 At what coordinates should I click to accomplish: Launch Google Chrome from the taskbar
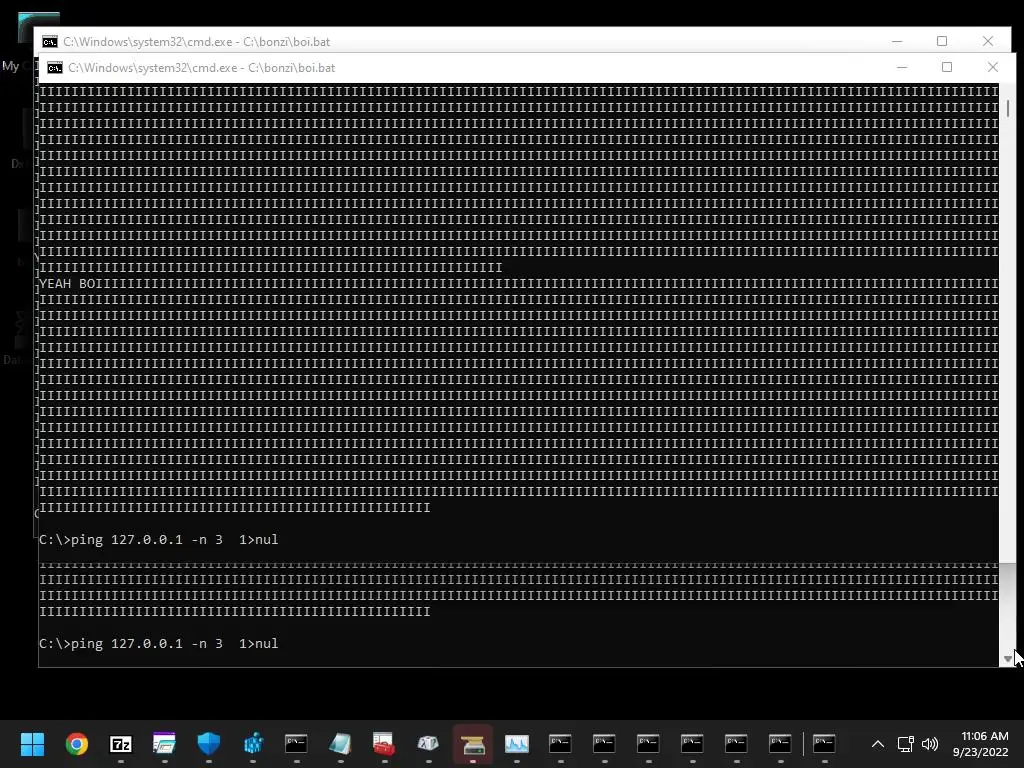76,744
